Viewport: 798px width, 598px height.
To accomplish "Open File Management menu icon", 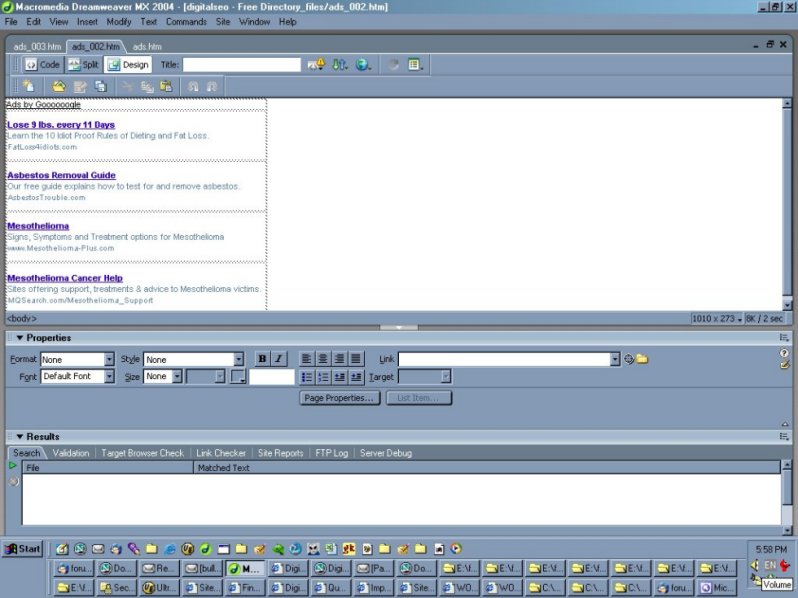I will coord(339,65).
